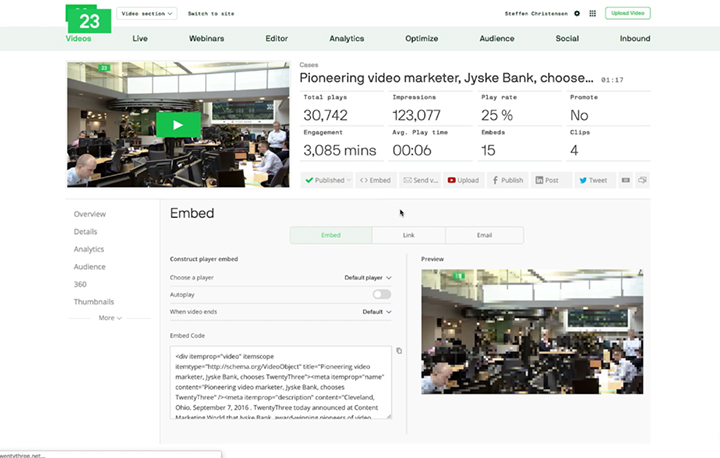The width and height of the screenshot is (720, 458).
Task: Click the Steffen Christensen user name
Action: click(x=536, y=14)
